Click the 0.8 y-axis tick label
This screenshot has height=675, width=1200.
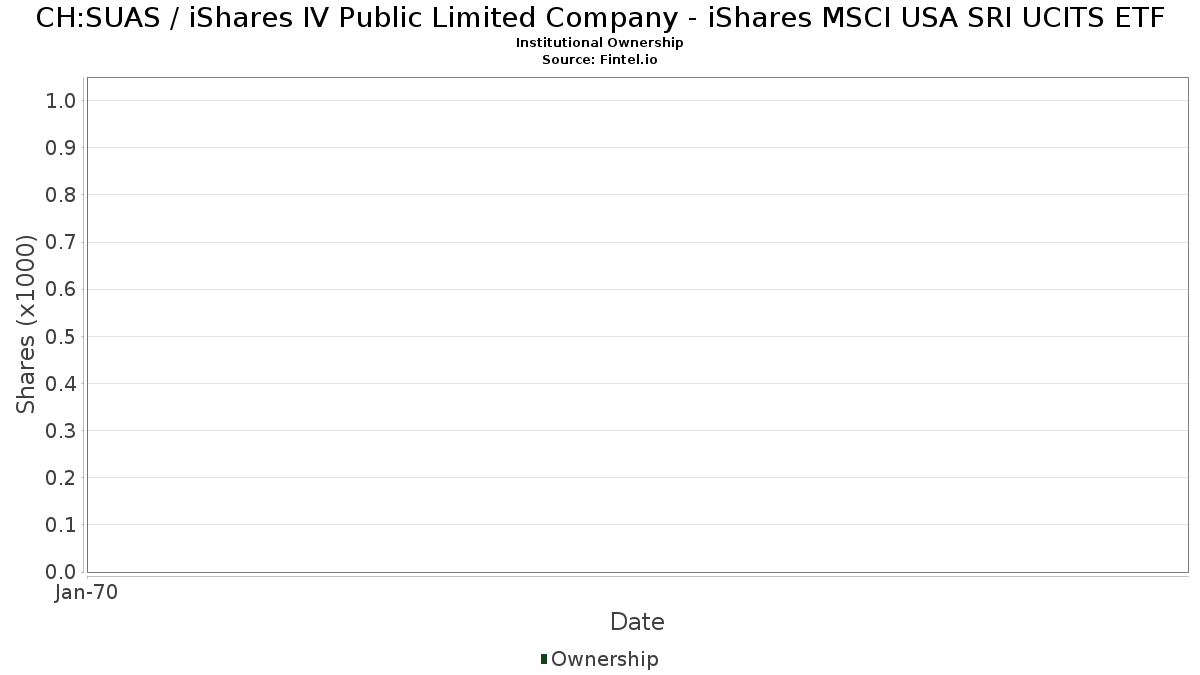61,195
